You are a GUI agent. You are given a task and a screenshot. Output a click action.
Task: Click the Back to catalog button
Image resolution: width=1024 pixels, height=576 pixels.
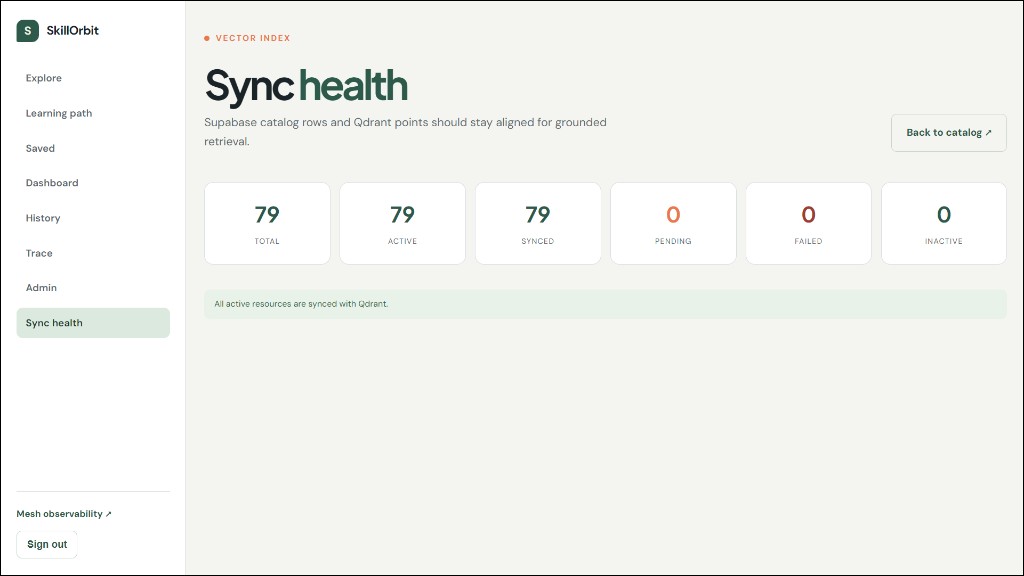tap(948, 133)
